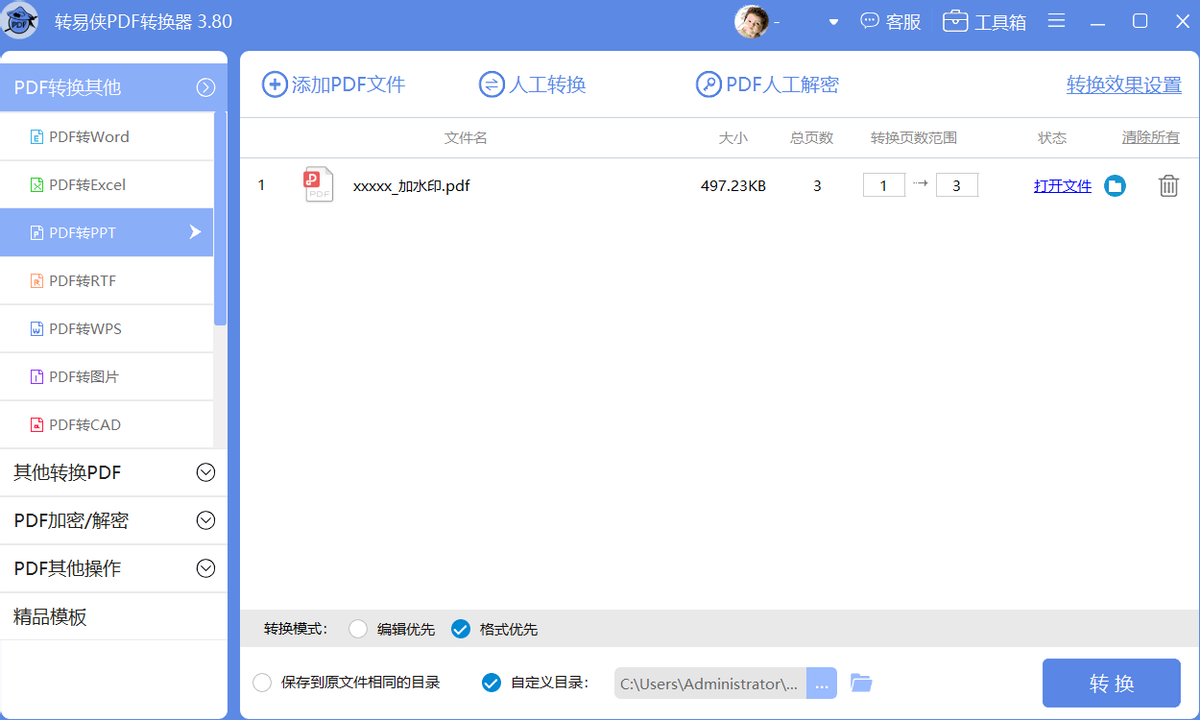Image resolution: width=1200 pixels, height=720 pixels.
Task: Open output folder blue icon in row
Action: [x=1115, y=186]
